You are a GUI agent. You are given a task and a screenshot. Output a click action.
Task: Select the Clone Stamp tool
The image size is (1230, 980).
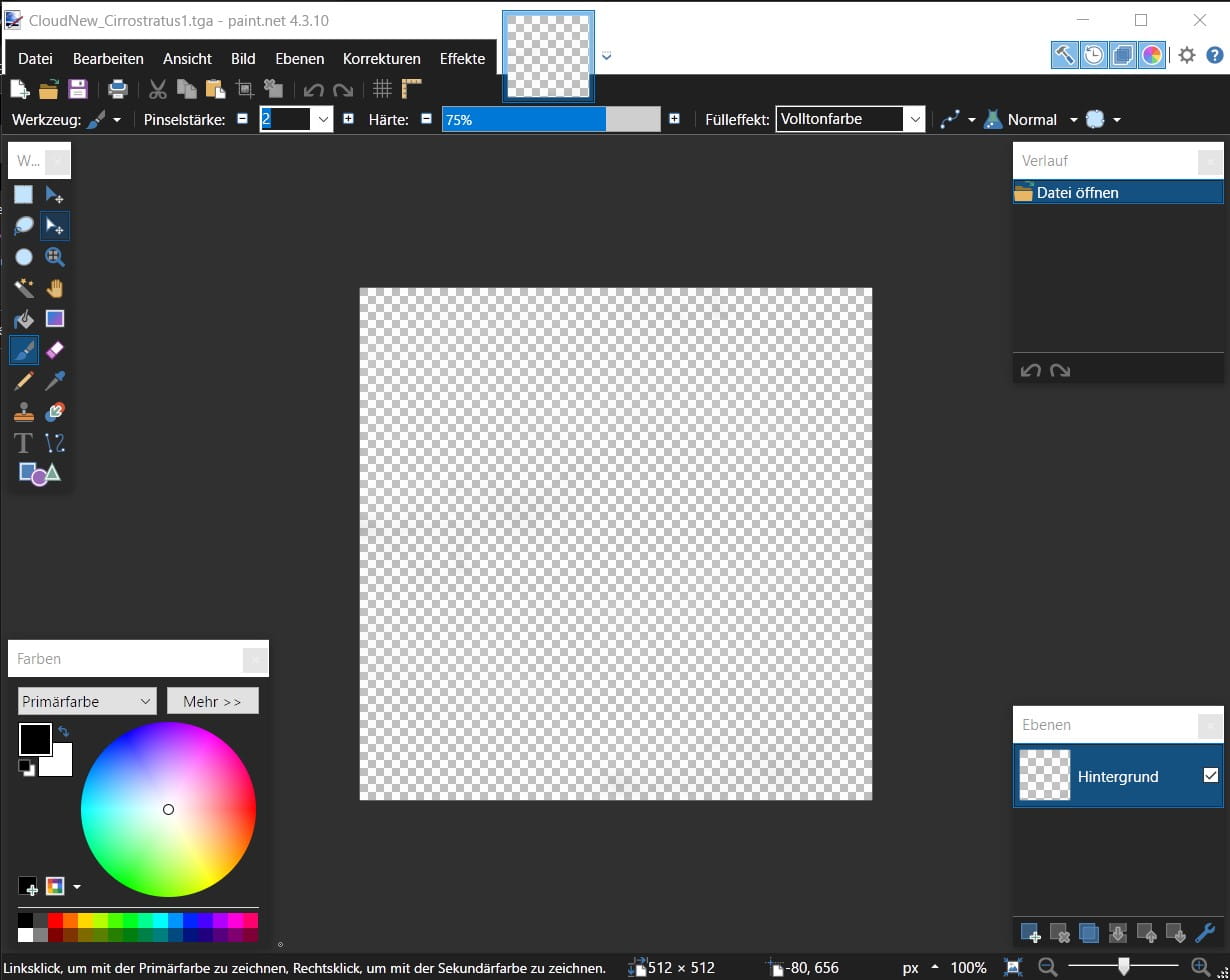pyautogui.click(x=24, y=412)
